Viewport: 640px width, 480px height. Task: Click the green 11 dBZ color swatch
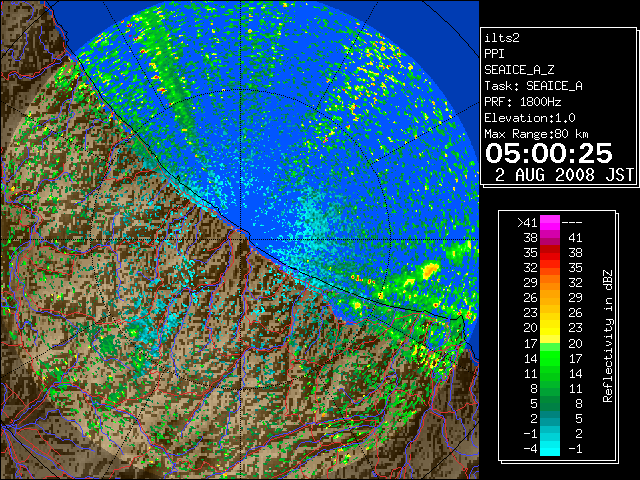(550, 373)
